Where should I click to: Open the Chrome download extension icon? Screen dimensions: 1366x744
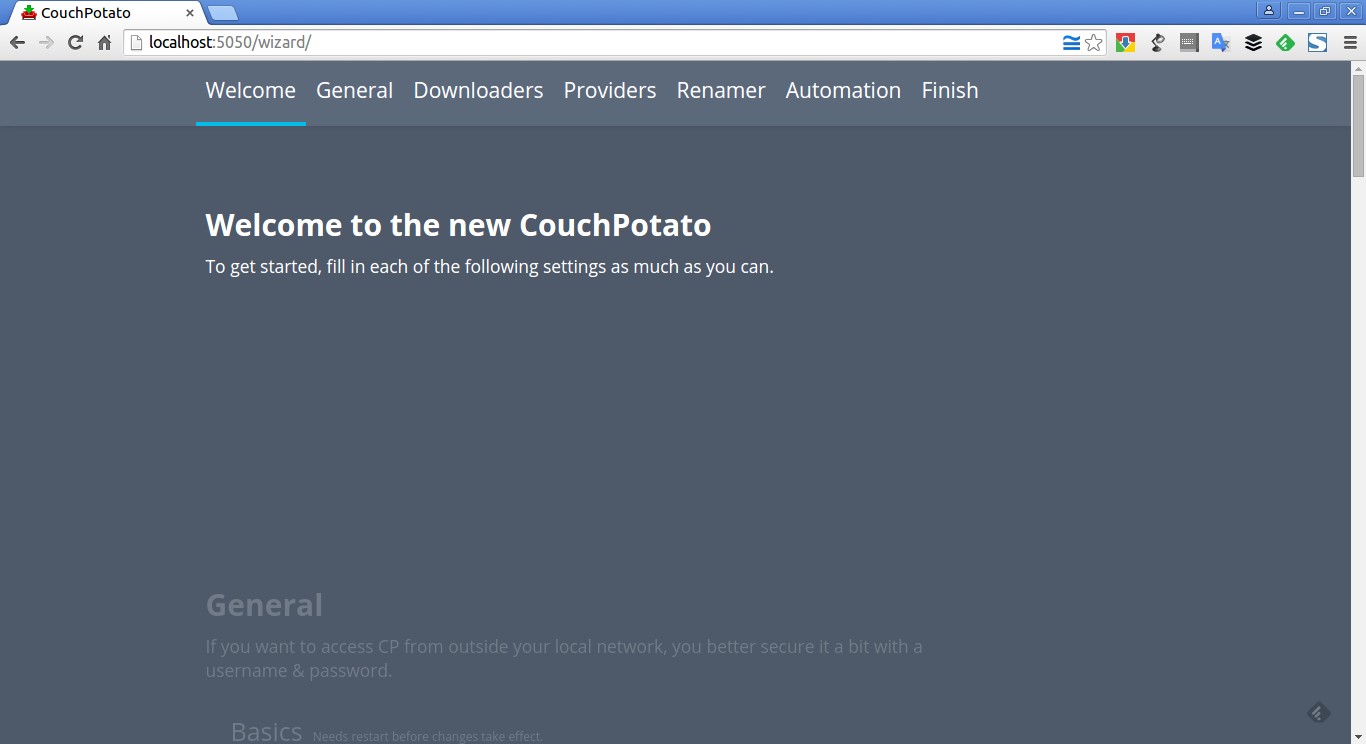tap(1126, 42)
